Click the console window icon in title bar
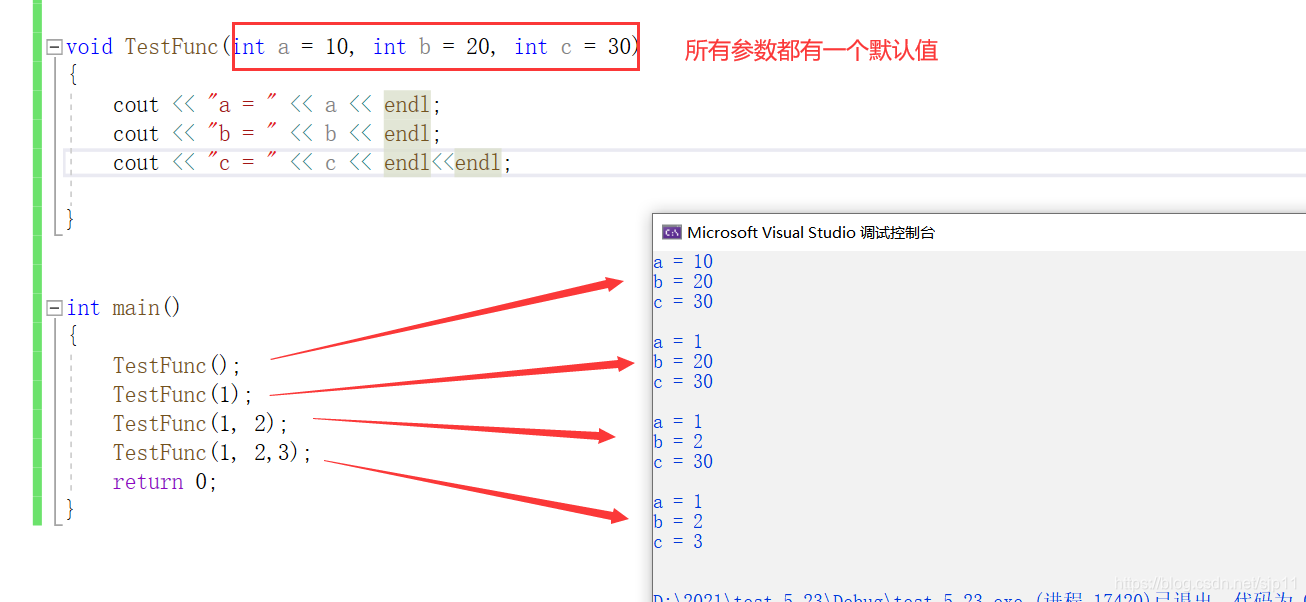Image resolution: width=1306 pixels, height=602 pixels. [672, 232]
